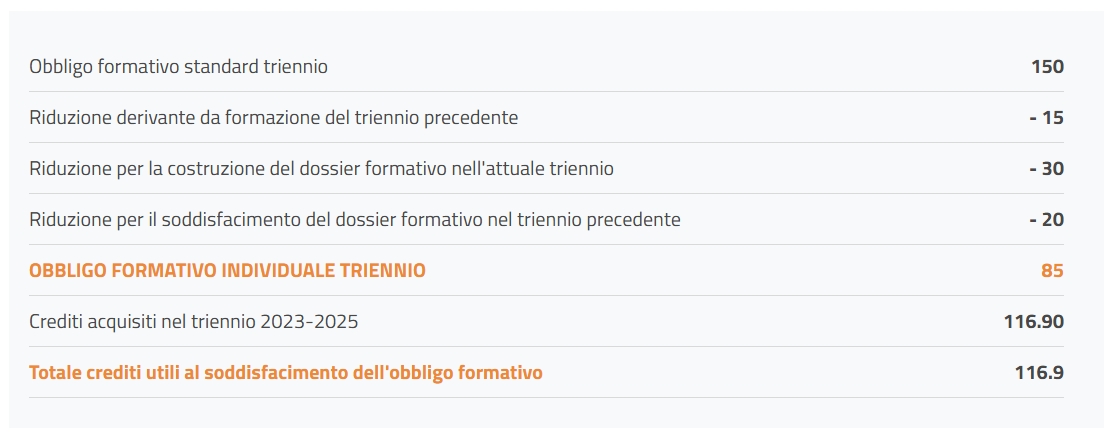Select the orange 85 individual obligation value
Image resolution: width=1113 pixels, height=440 pixels.
pos(1051,271)
